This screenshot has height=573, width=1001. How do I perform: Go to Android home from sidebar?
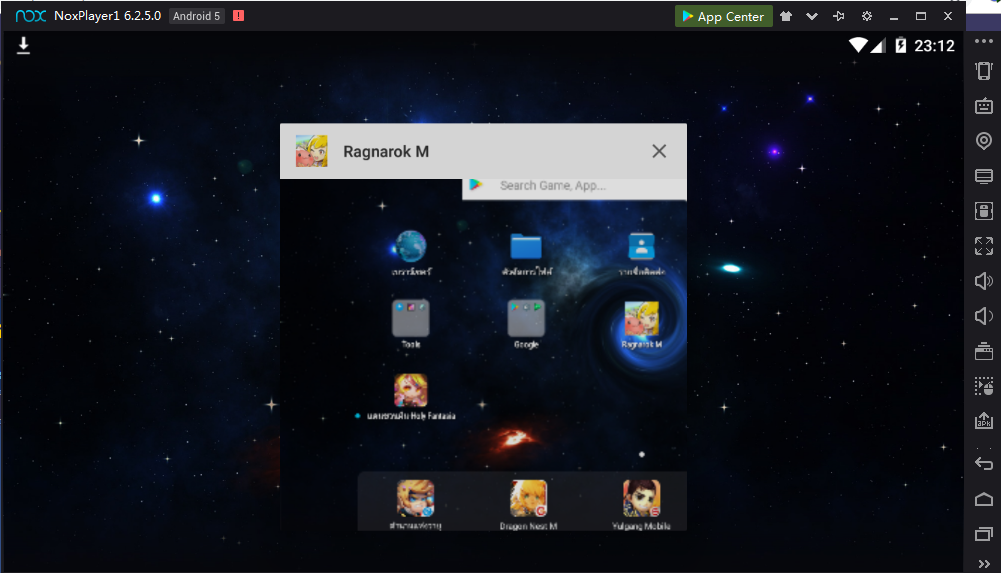[984, 499]
